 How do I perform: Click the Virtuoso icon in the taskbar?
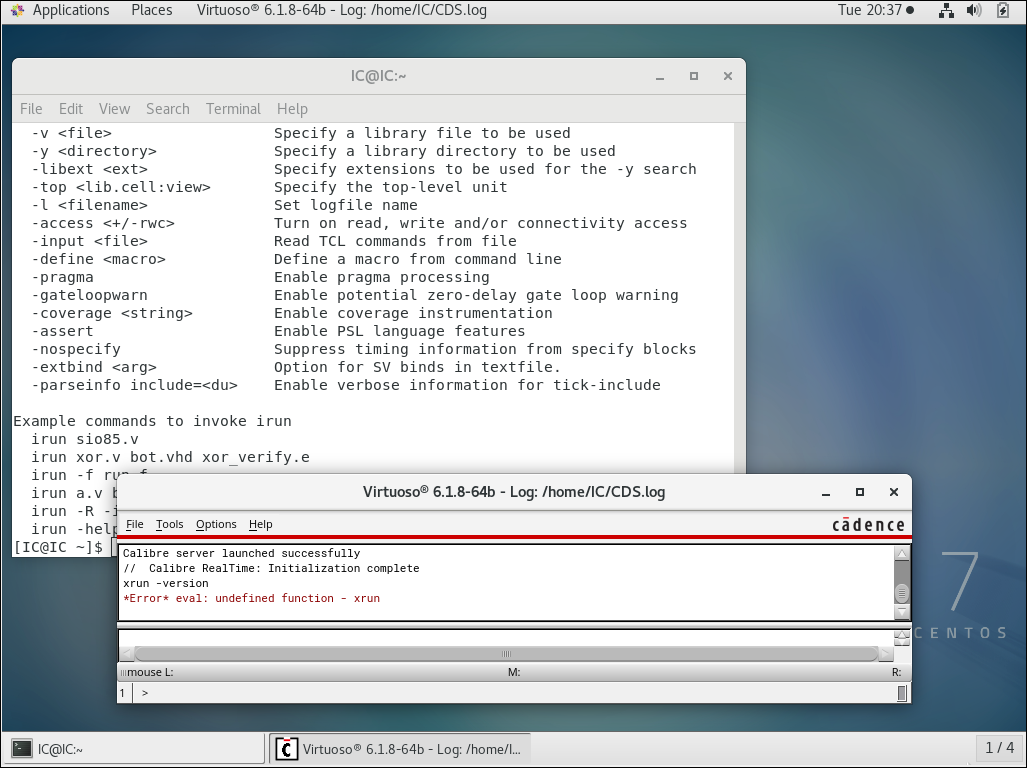pyautogui.click(x=287, y=748)
